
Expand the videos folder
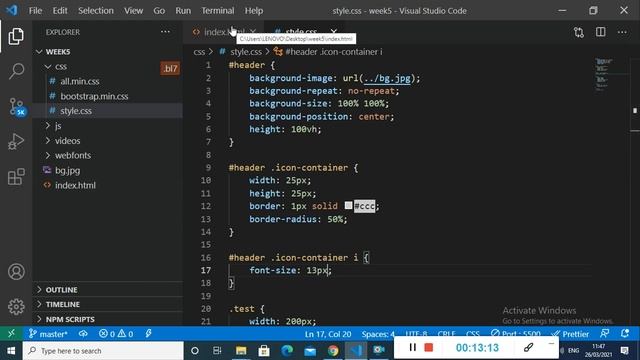point(48,140)
